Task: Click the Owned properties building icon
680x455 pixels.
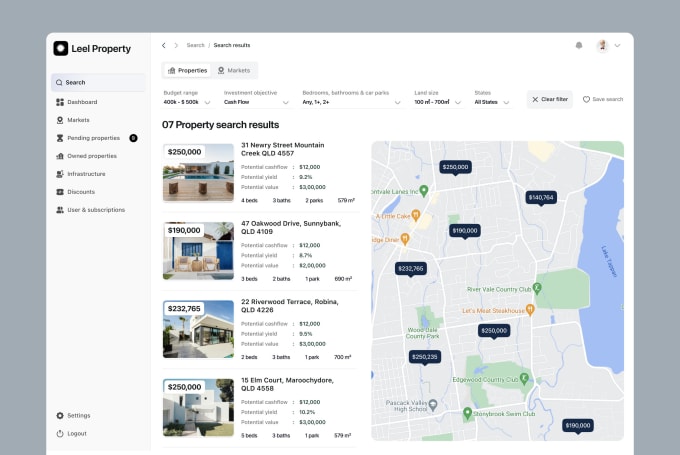Action: click(x=60, y=156)
